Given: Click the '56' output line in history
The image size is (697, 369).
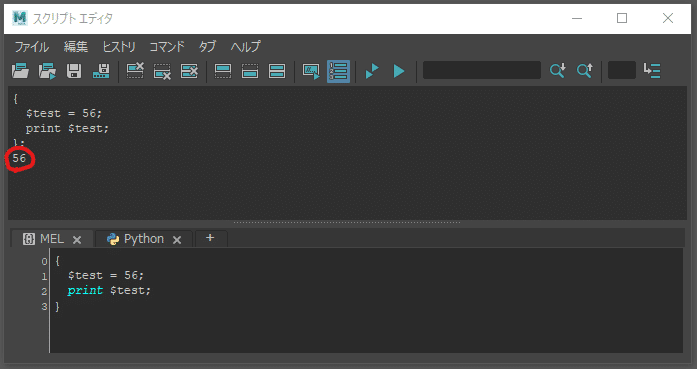Looking at the screenshot, I should (19, 158).
